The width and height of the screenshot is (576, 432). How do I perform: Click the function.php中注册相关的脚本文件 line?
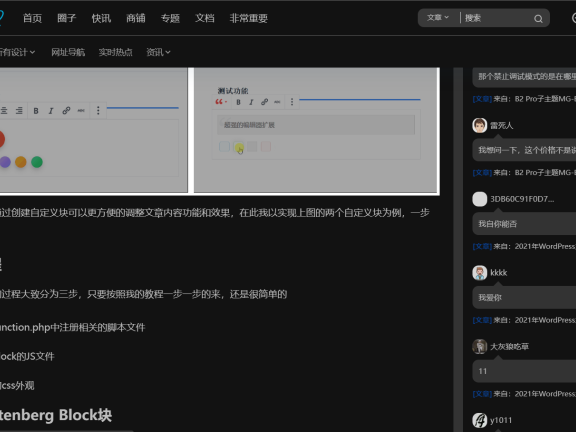pyautogui.click(x=72, y=327)
